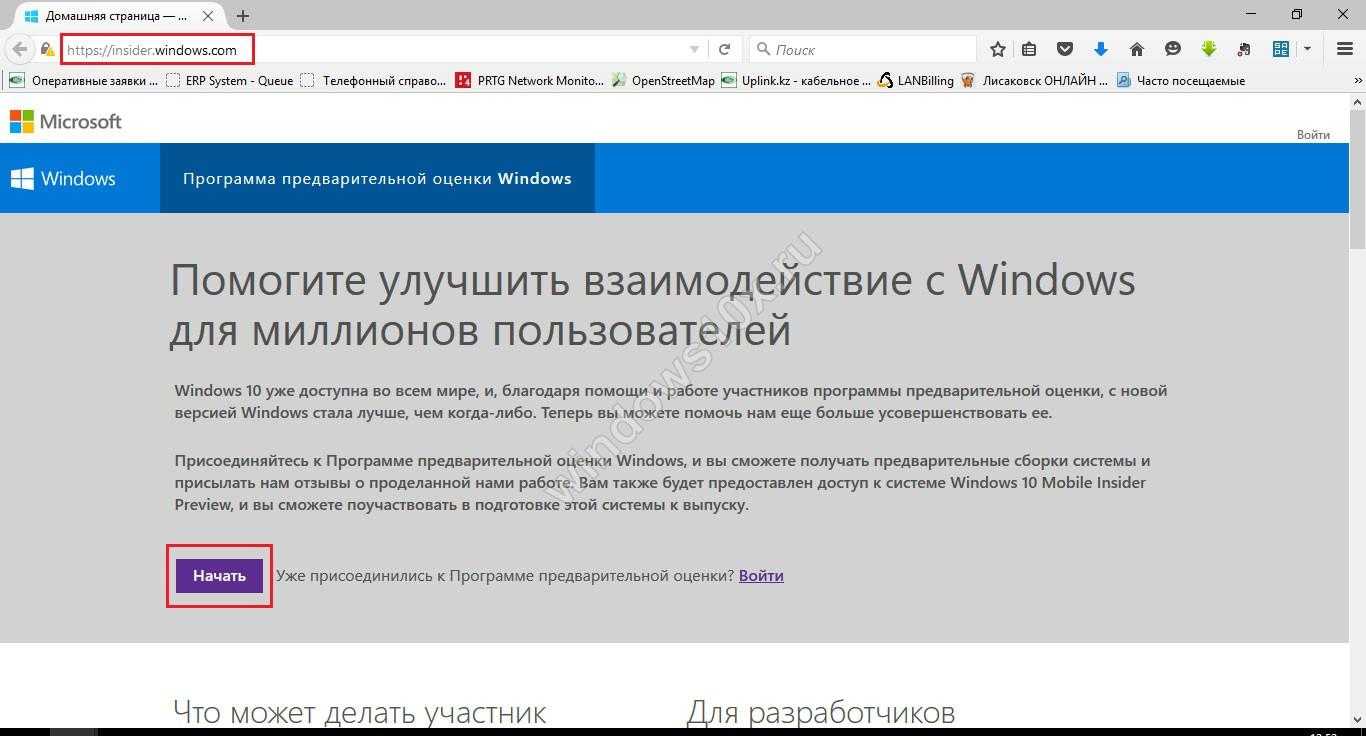1366x736 pixels.
Task: Expand the dropdown arrow beside the teal grid icon
Action: [x=1306, y=49]
